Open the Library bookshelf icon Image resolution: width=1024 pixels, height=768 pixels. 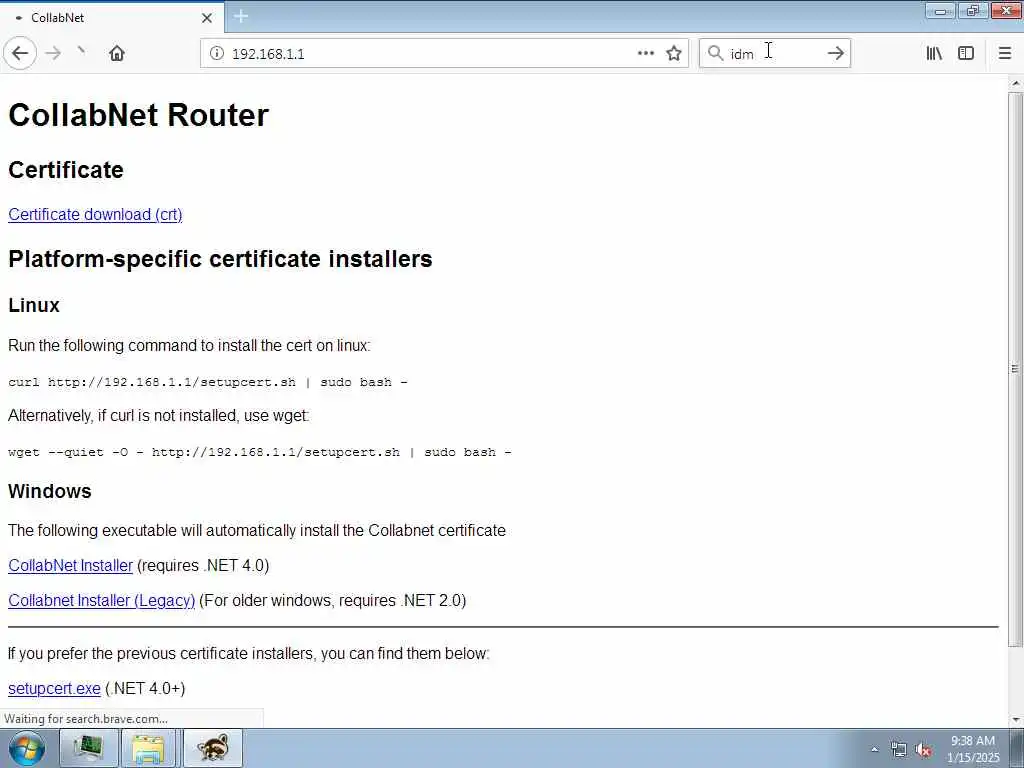pos(934,53)
